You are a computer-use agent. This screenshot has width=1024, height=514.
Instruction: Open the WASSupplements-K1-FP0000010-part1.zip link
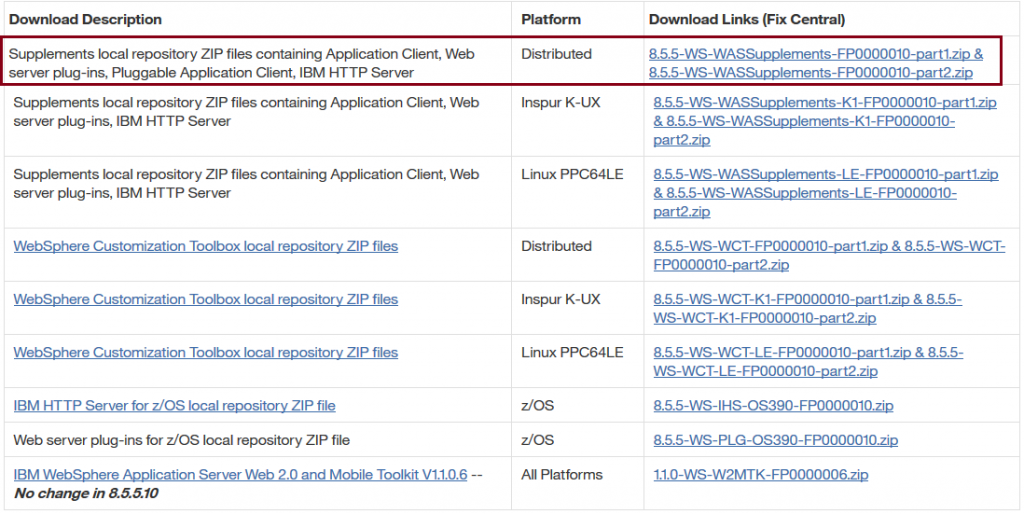pyautogui.click(x=824, y=102)
